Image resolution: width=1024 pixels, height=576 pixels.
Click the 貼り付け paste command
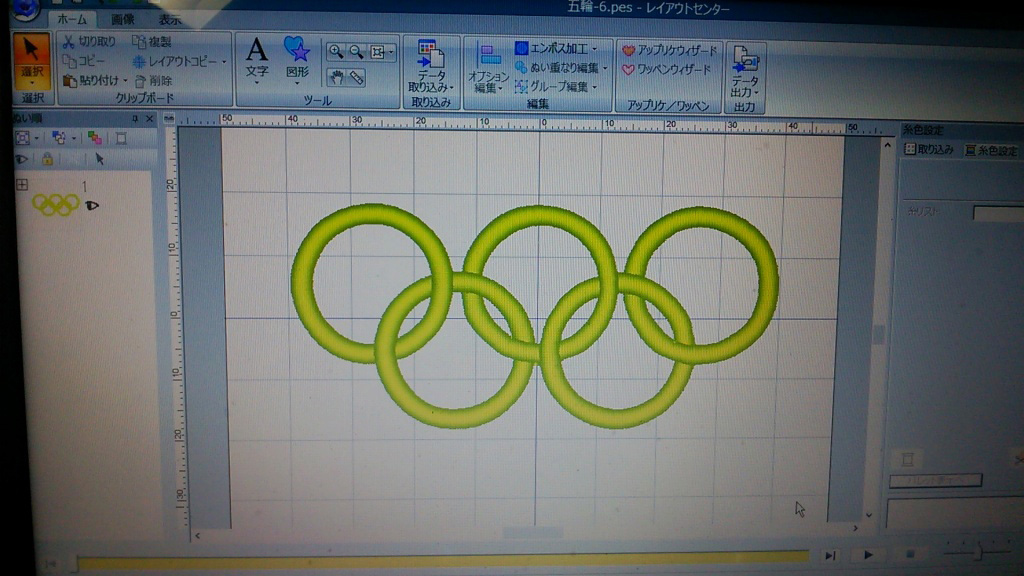click(91, 80)
